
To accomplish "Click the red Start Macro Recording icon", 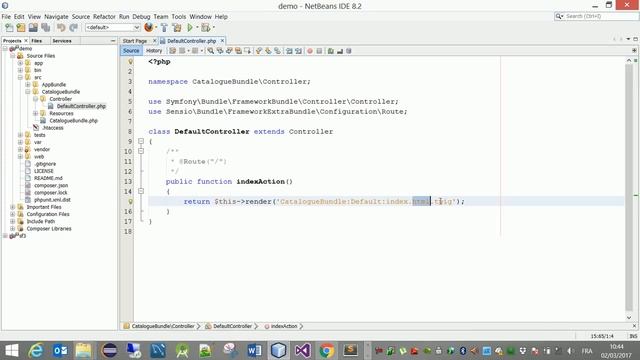I will pos(310,51).
